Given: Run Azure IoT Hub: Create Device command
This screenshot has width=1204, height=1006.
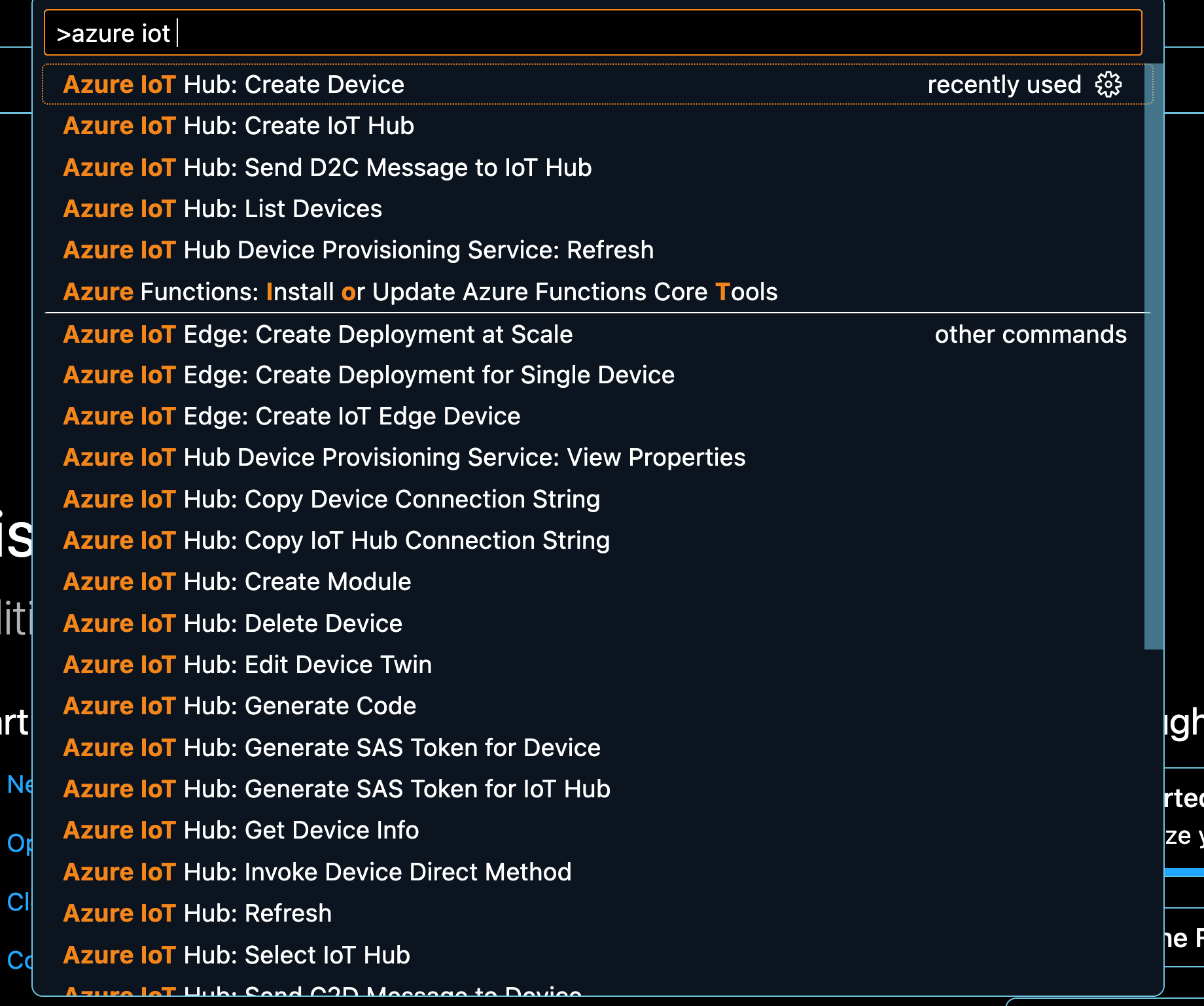Looking at the screenshot, I should pos(234,85).
